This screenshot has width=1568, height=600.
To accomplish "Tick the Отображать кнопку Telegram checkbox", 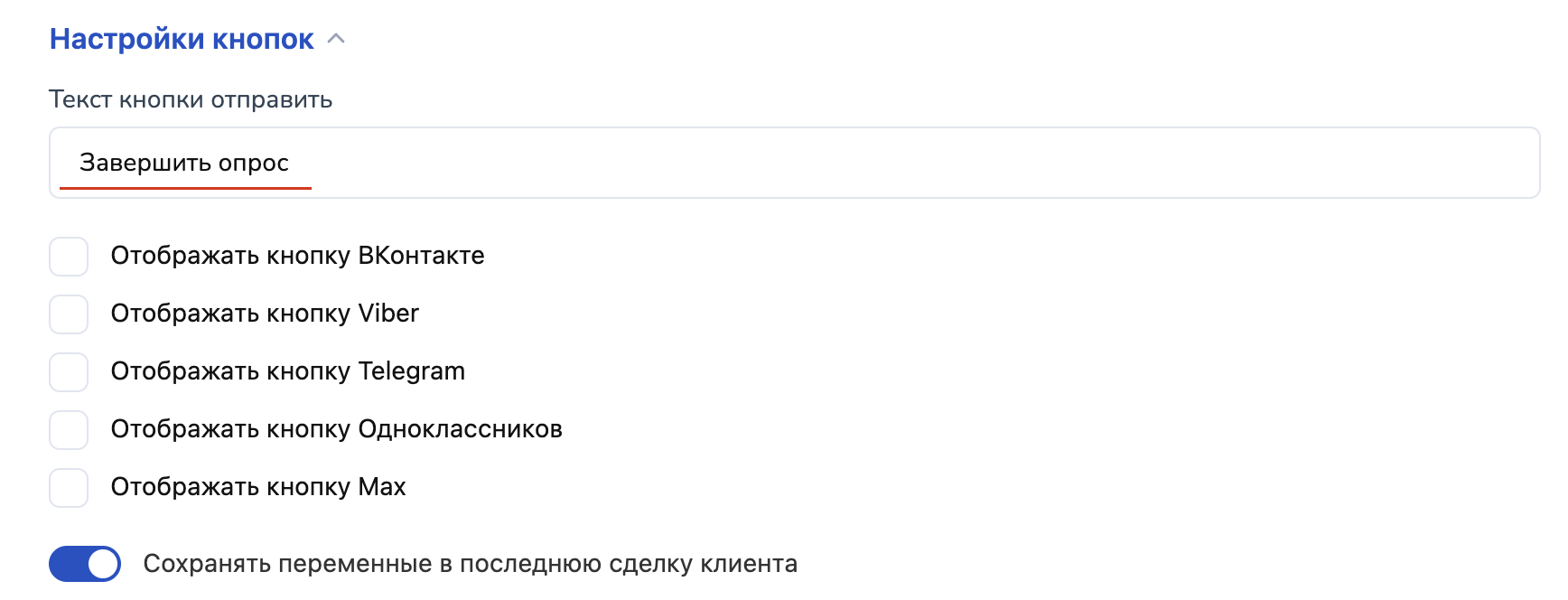I will click(x=69, y=372).
